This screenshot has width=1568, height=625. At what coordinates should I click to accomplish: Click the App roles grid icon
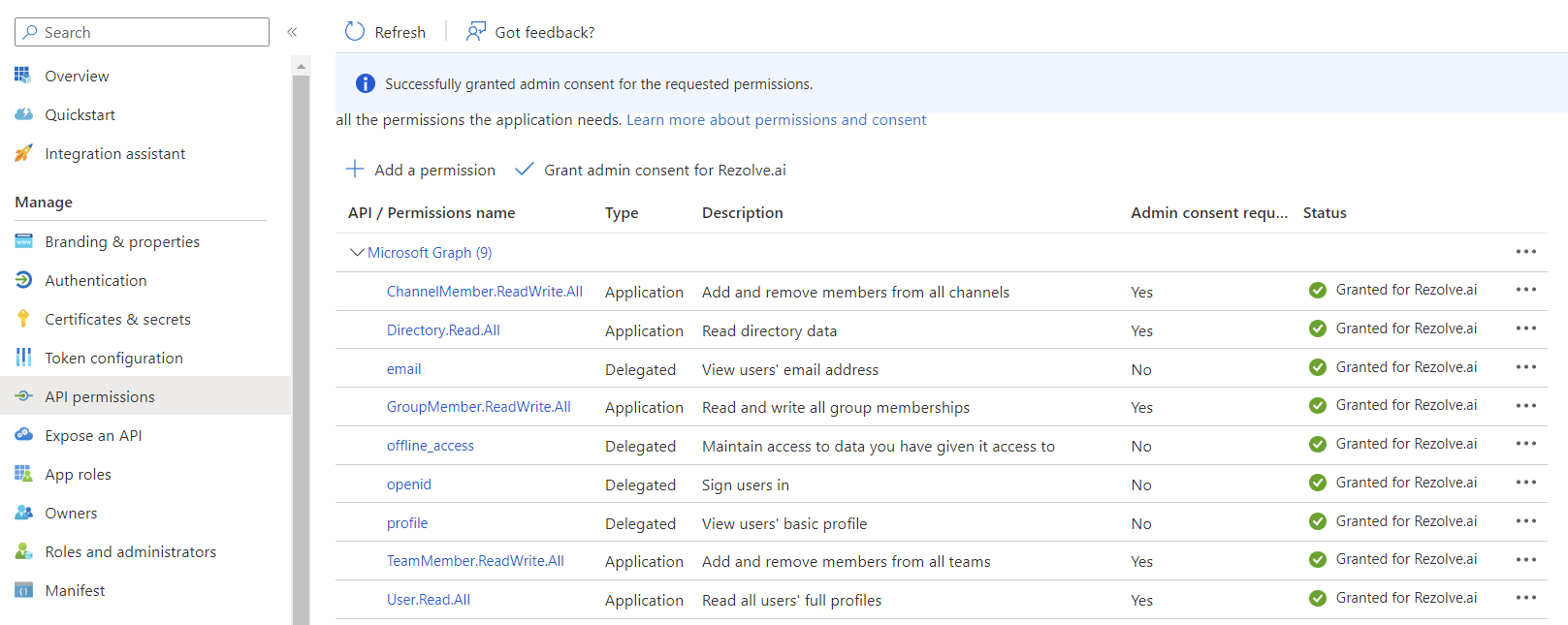click(x=23, y=474)
